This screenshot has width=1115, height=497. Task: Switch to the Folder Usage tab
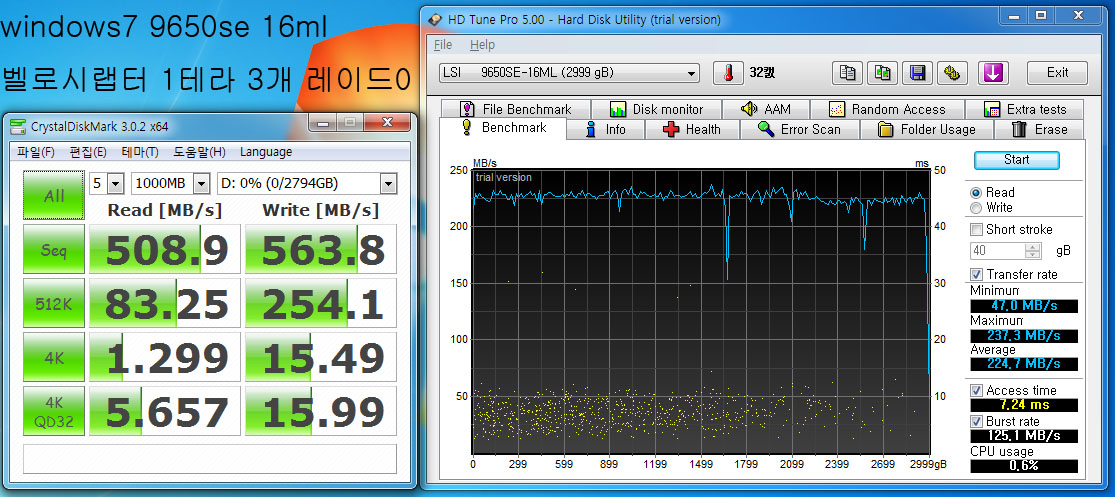point(926,129)
